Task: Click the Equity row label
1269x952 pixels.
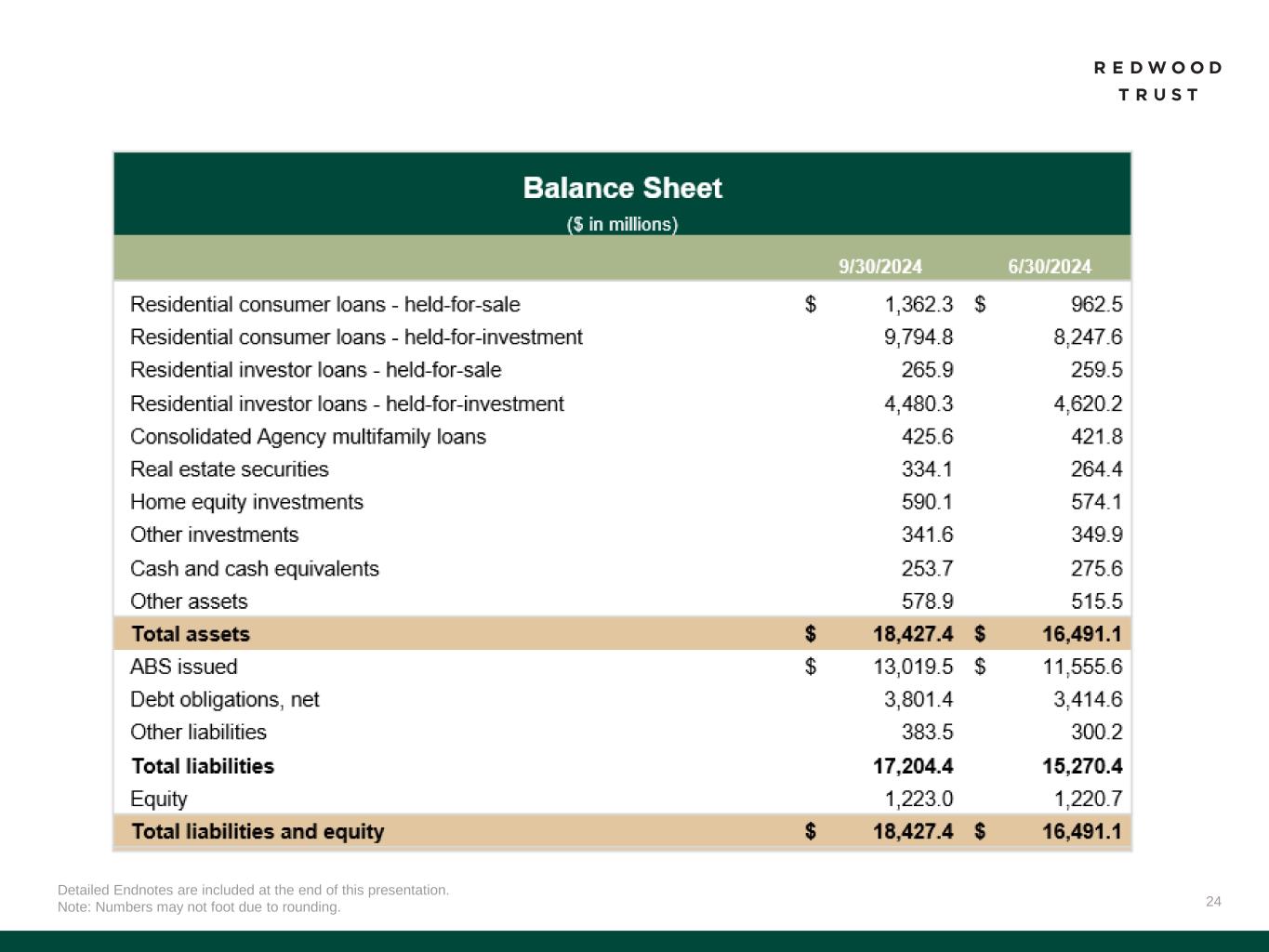Action: pos(158,800)
